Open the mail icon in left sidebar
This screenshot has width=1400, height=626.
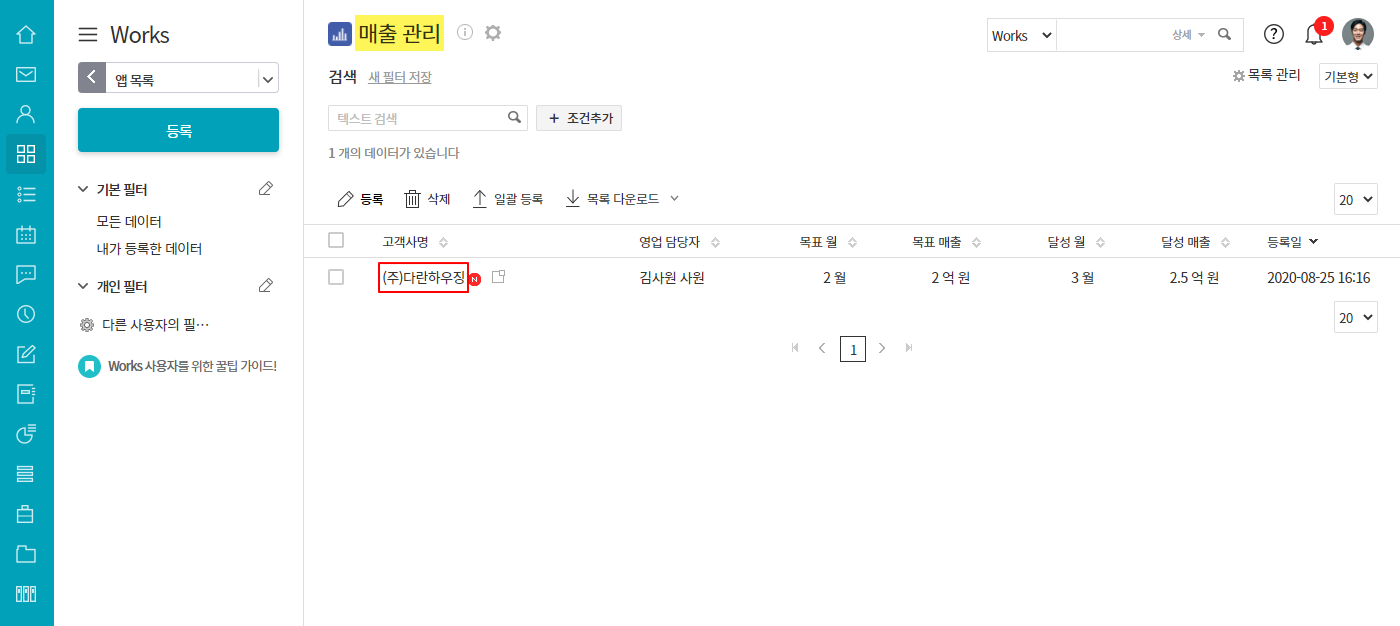[26, 74]
